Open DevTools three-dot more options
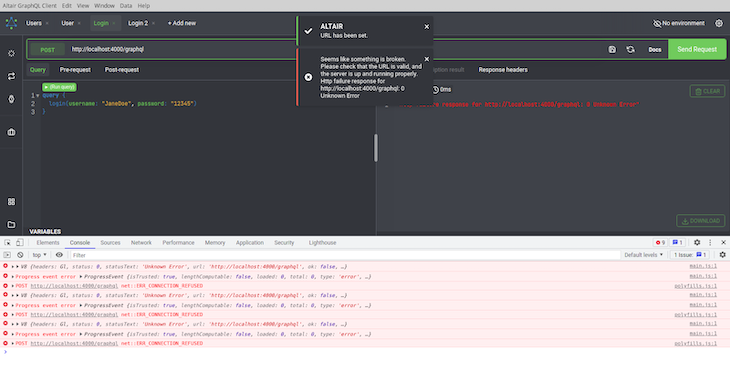 [710, 242]
